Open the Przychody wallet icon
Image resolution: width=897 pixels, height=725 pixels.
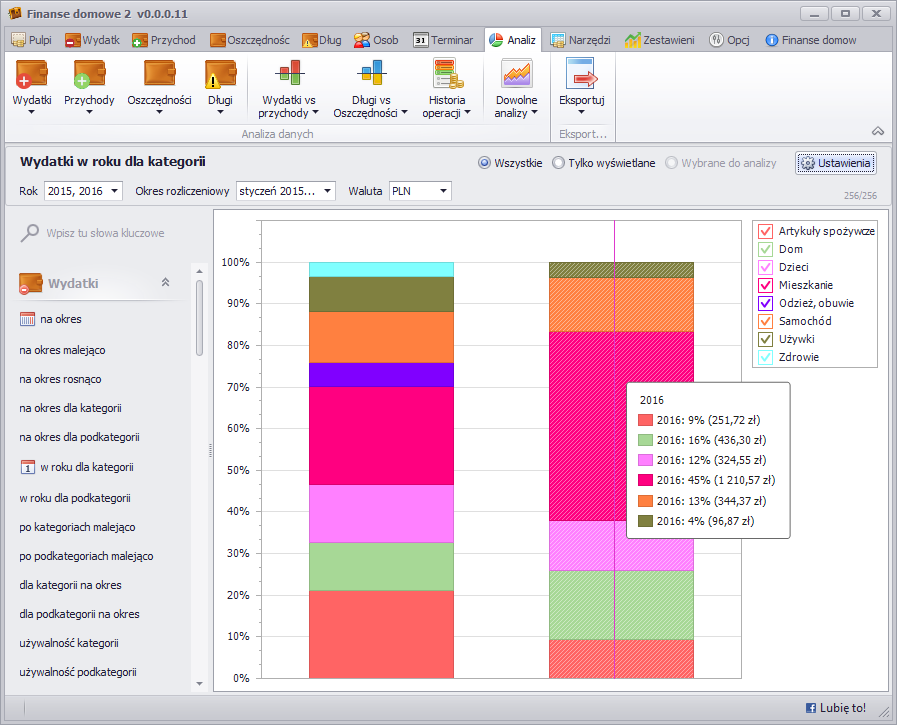click(x=89, y=75)
